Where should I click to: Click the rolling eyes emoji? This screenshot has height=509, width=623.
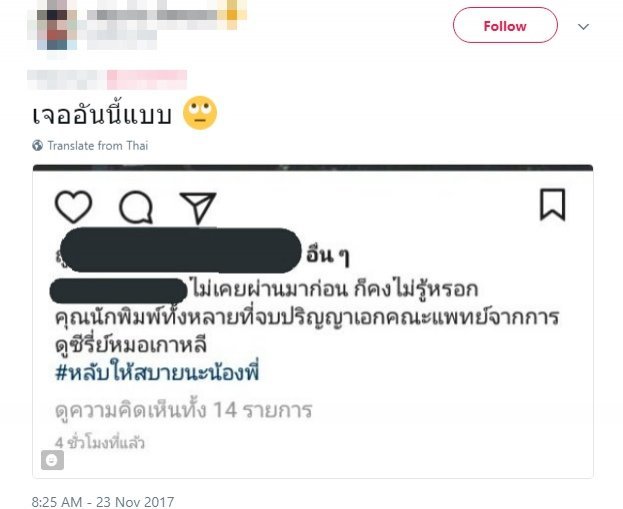[200, 112]
